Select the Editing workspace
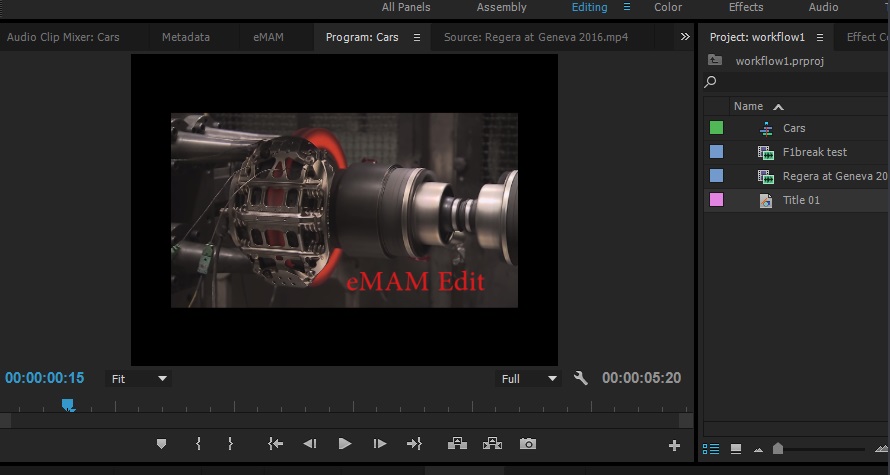 (589, 7)
